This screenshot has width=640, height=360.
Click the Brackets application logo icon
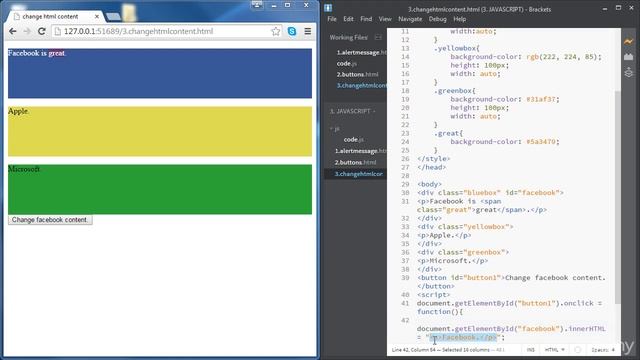coord(328,8)
